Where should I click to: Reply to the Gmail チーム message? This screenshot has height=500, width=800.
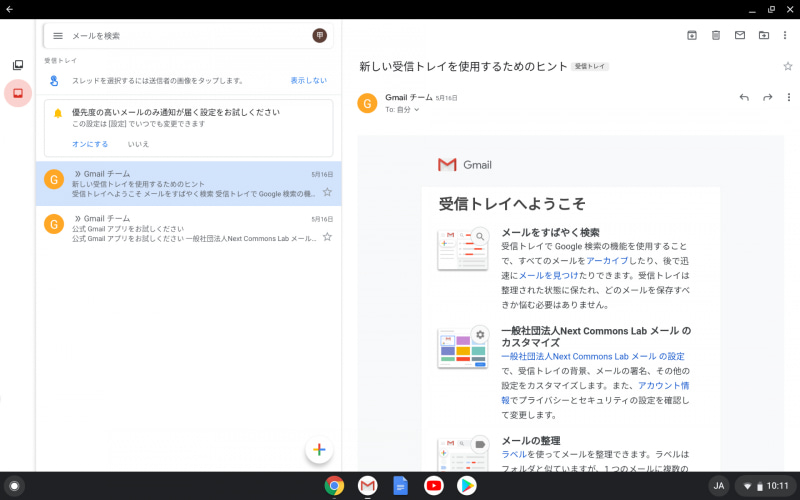[x=744, y=97]
